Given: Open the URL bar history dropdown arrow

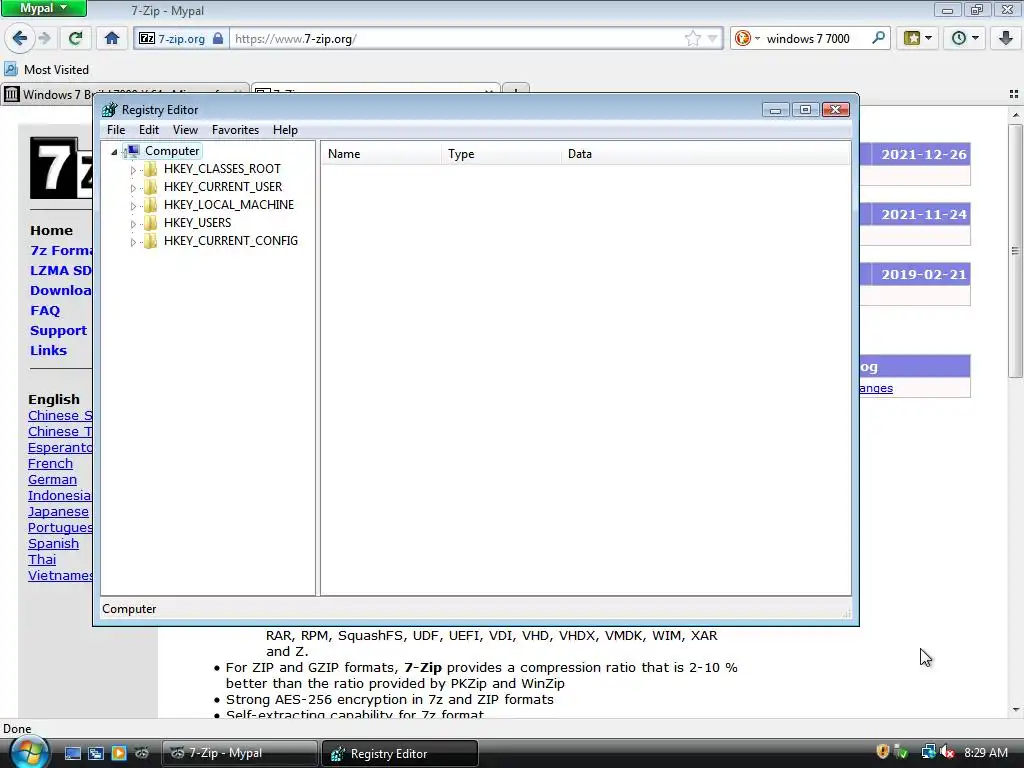Looking at the screenshot, I should pos(713,39).
